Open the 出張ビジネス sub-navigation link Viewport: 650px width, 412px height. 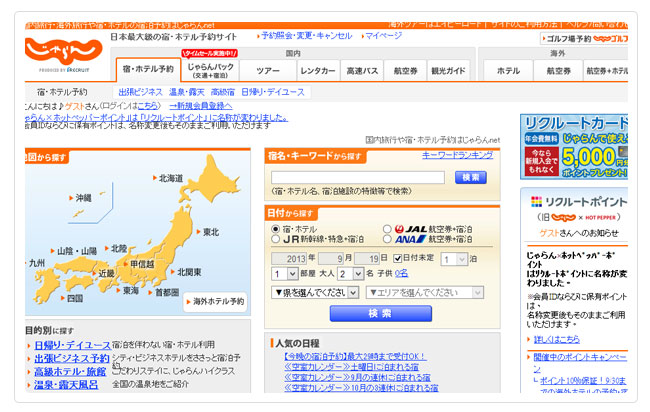141,92
